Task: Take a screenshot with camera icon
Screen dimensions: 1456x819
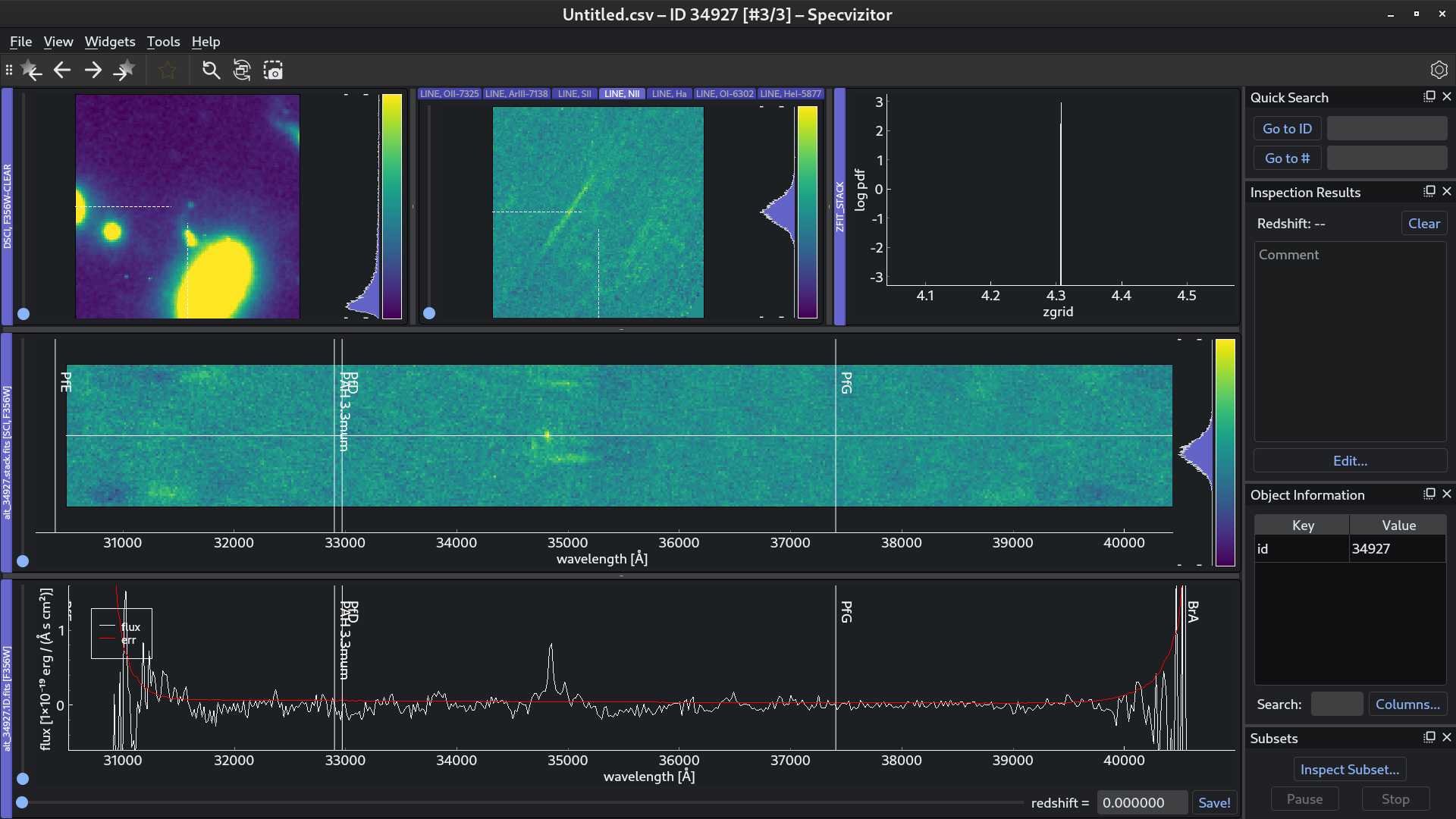Action: pyautogui.click(x=273, y=71)
